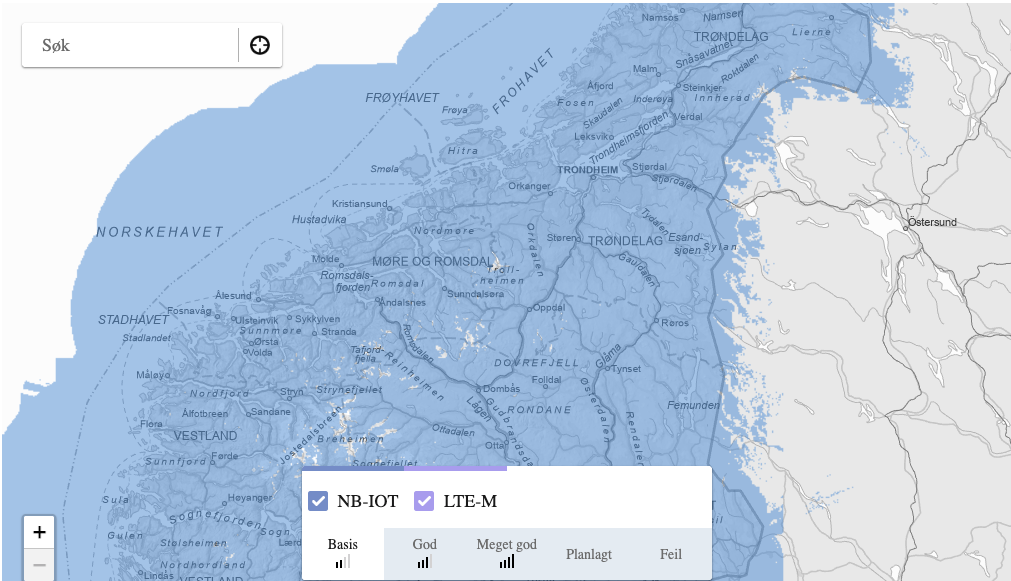Click the Støren map label

click(x=563, y=237)
